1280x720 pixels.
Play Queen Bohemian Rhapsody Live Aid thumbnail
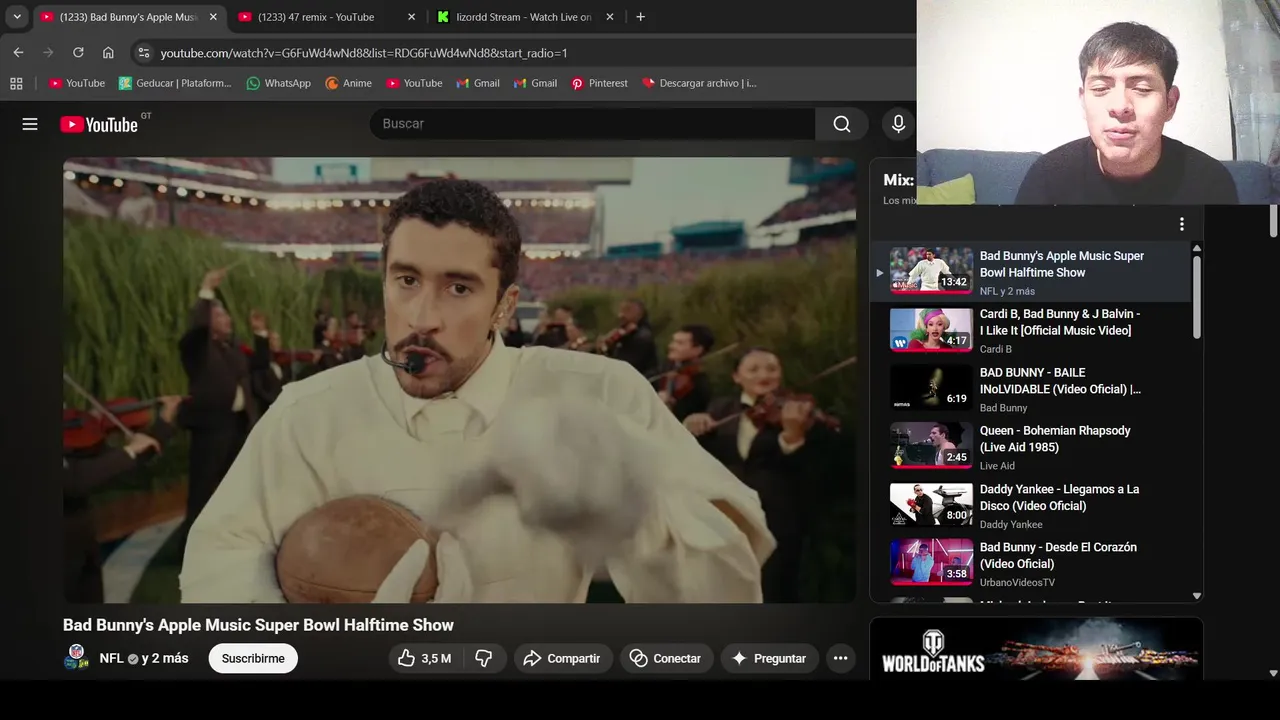[931, 446]
